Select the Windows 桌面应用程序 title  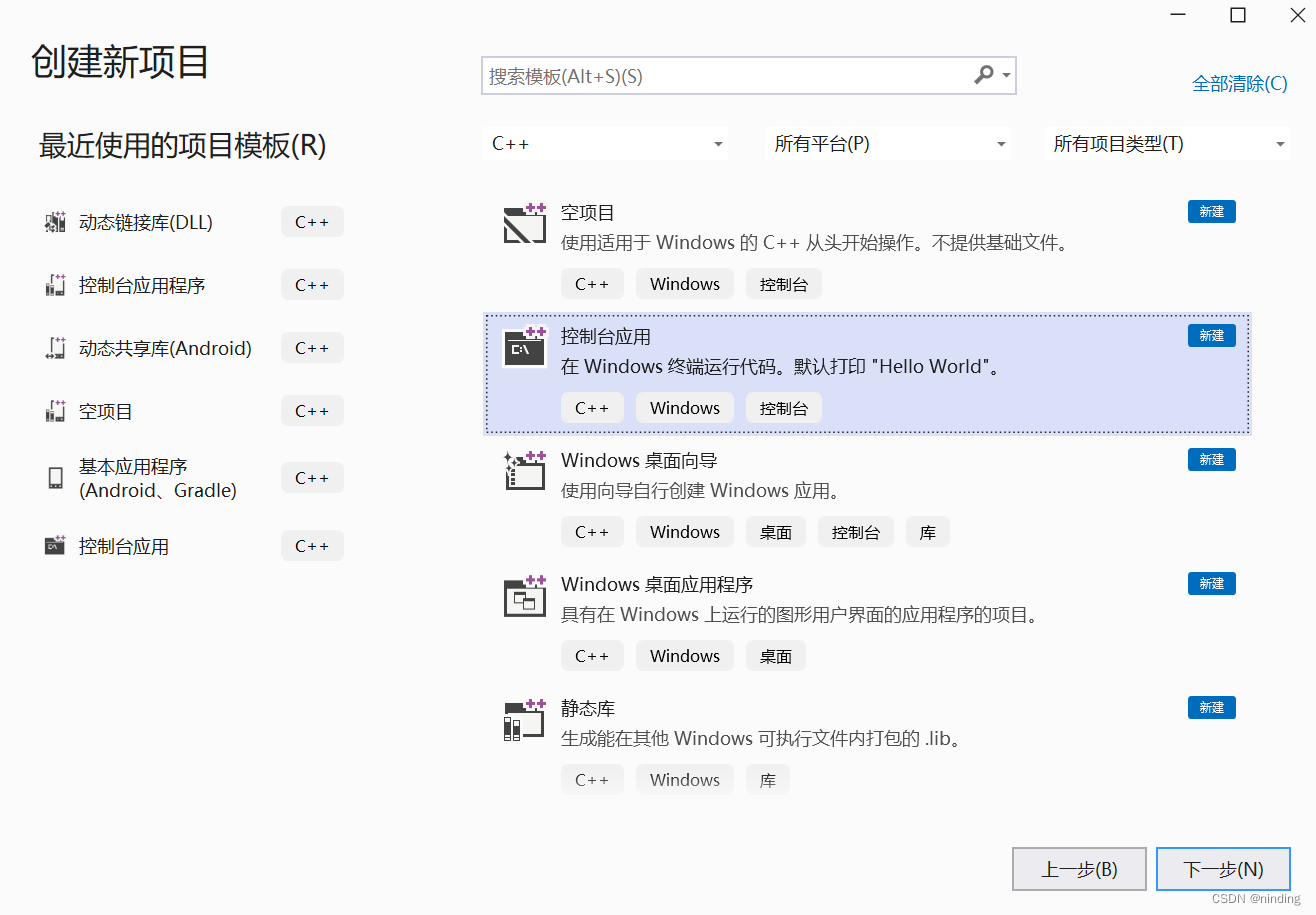tap(657, 584)
